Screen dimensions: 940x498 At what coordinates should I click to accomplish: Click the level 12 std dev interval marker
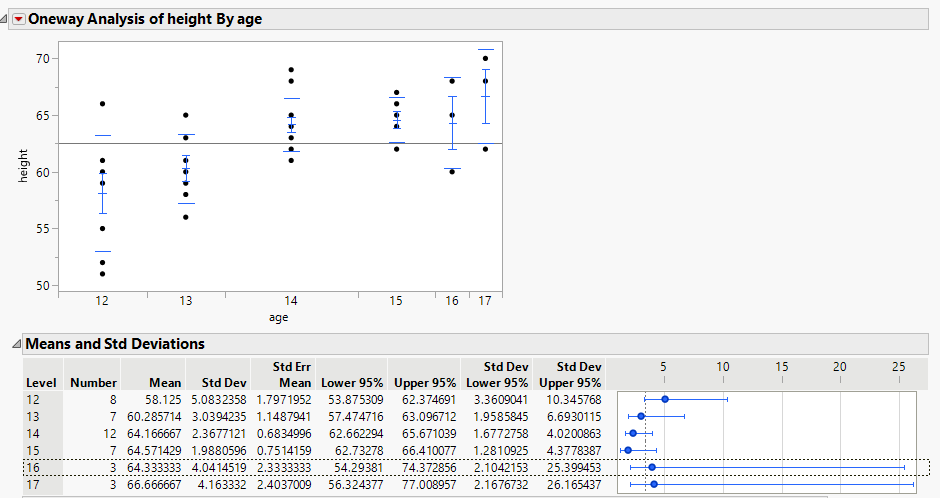point(665,399)
